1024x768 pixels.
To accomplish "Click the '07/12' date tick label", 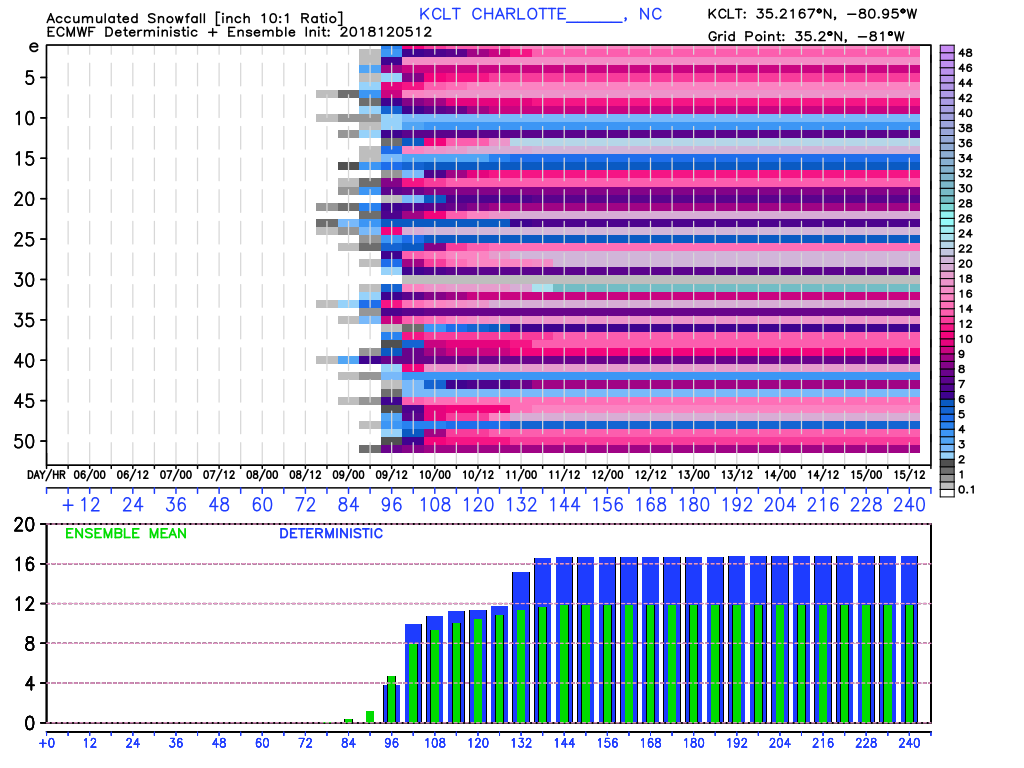I will [219, 475].
